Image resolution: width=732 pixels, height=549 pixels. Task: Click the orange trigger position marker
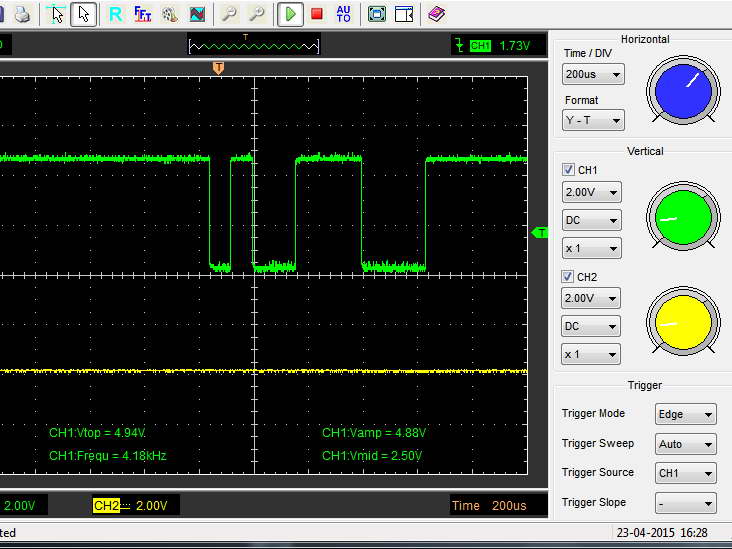click(x=218, y=67)
